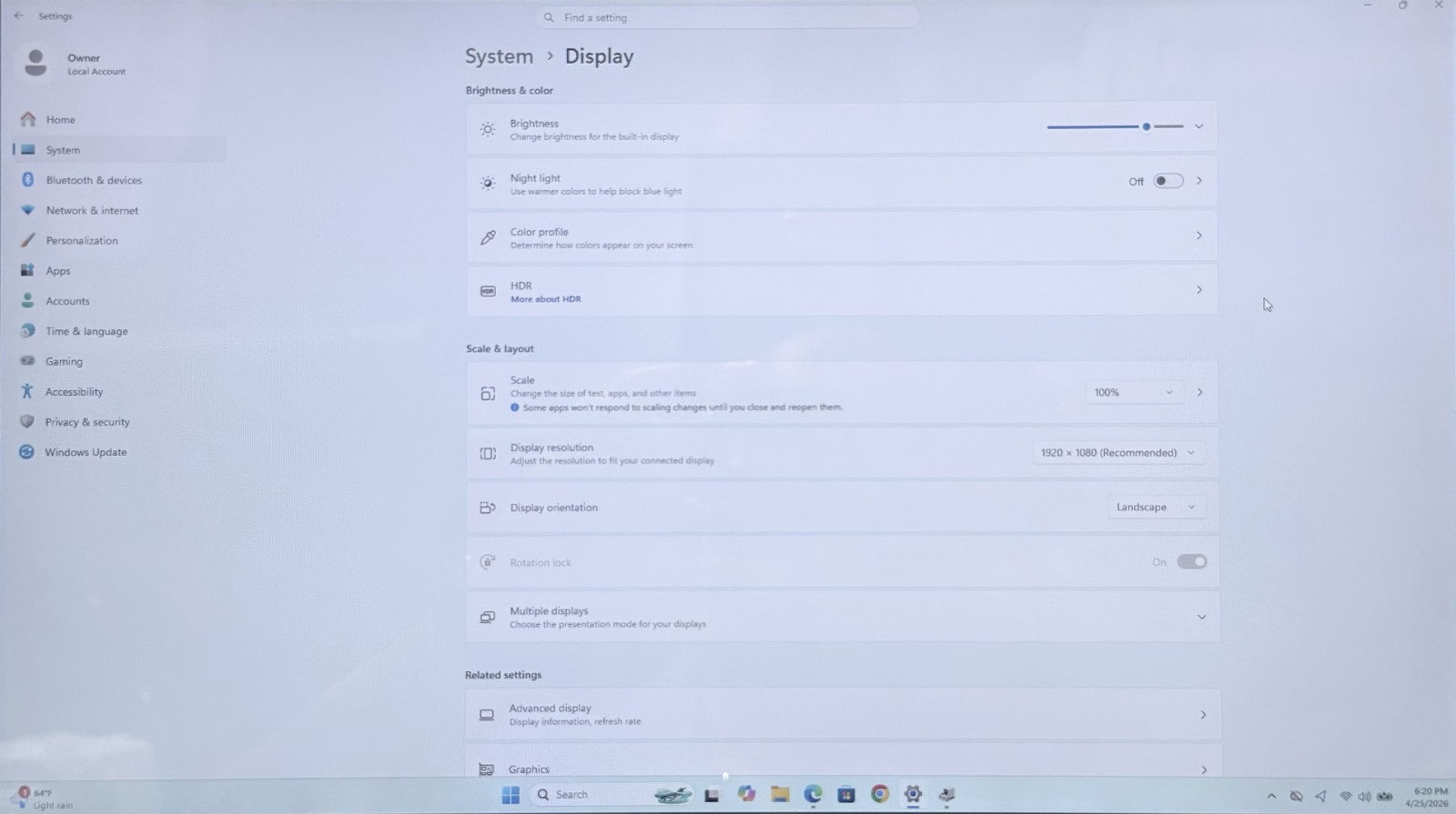Image resolution: width=1456 pixels, height=814 pixels.
Task: Go to Network & internet settings
Action: [x=92, y=210]
